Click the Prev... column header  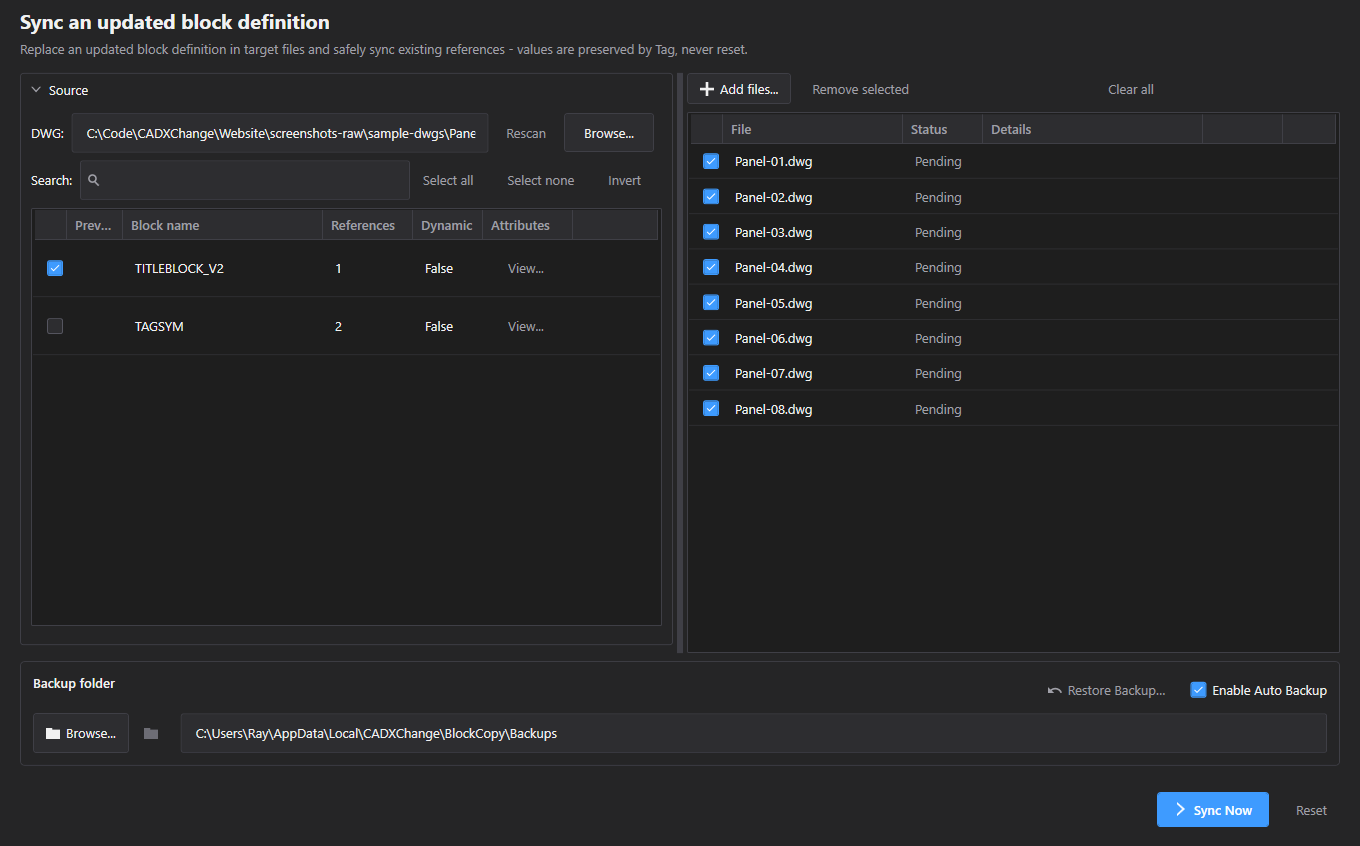tap(95, 225)
